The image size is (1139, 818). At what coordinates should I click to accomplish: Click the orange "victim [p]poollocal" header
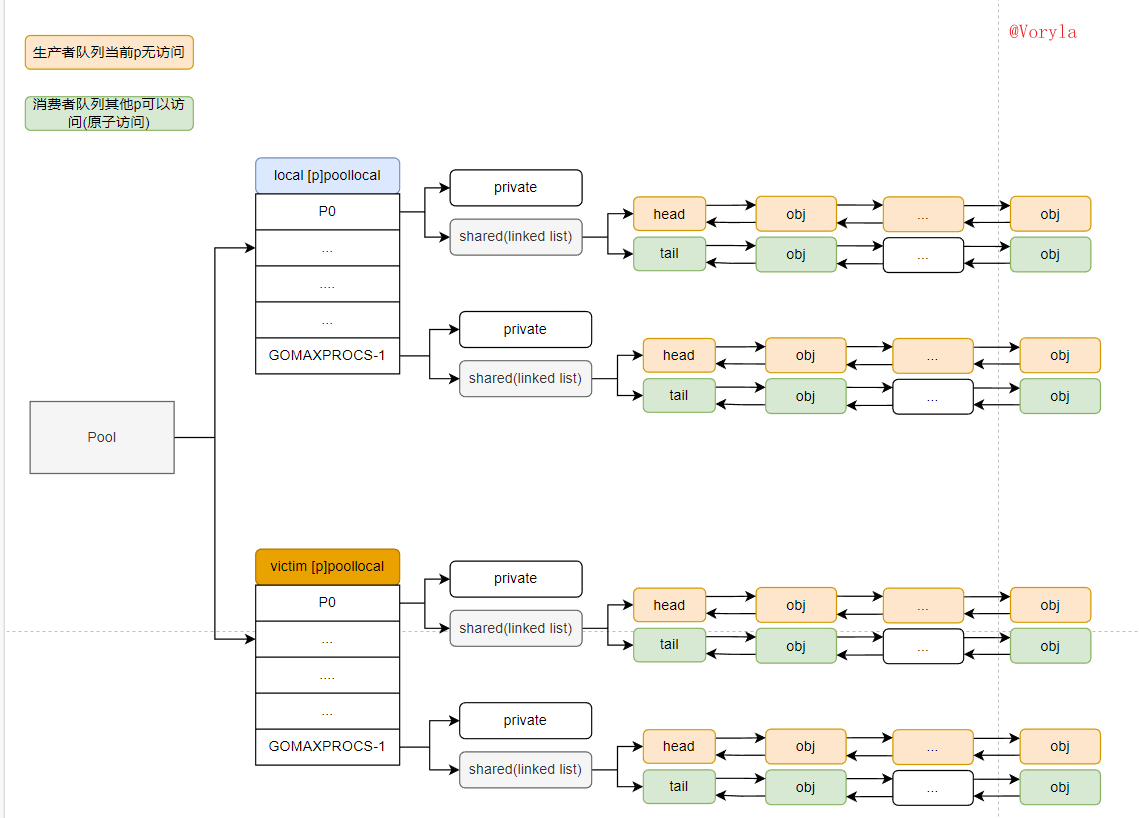point(327,565)
